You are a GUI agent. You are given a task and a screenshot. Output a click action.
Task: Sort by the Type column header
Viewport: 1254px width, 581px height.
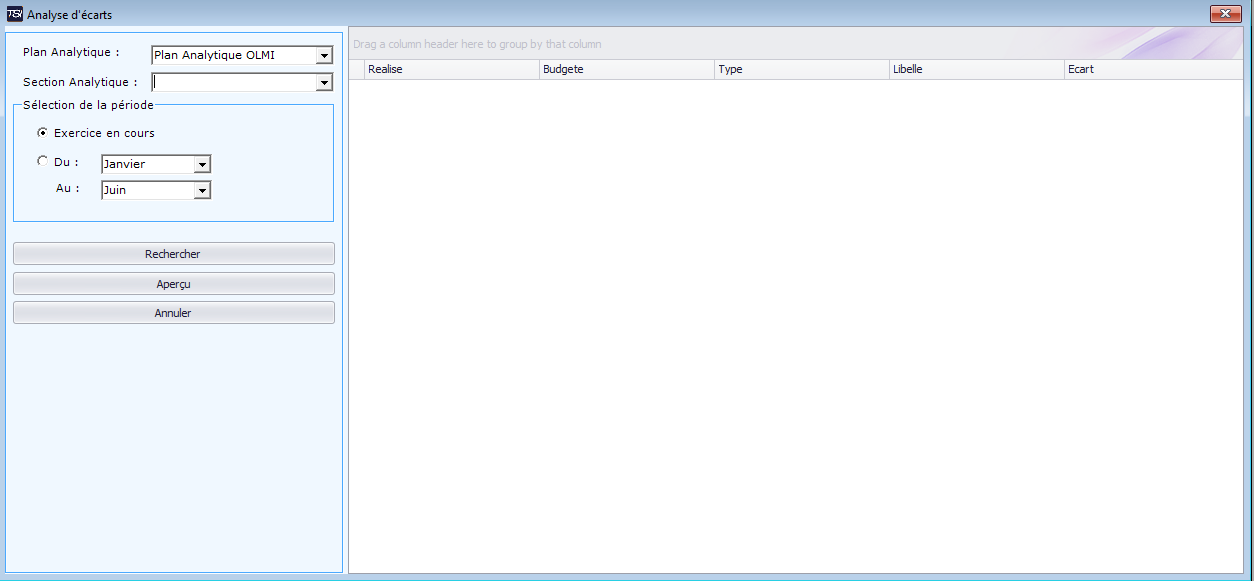tap(802, 70)
